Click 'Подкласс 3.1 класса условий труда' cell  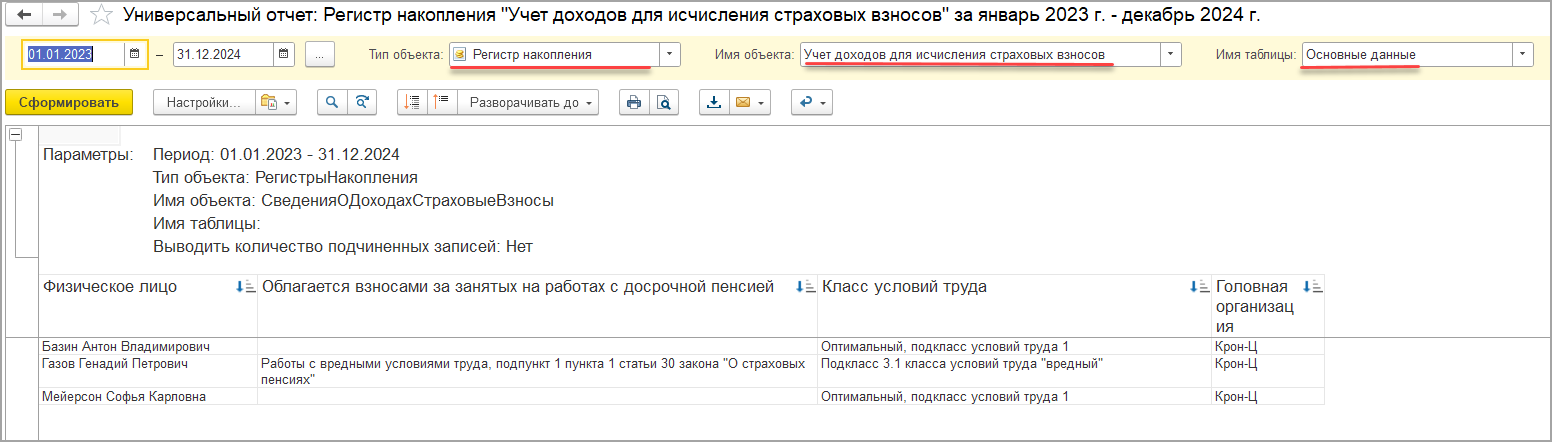tap(1015, 372)
